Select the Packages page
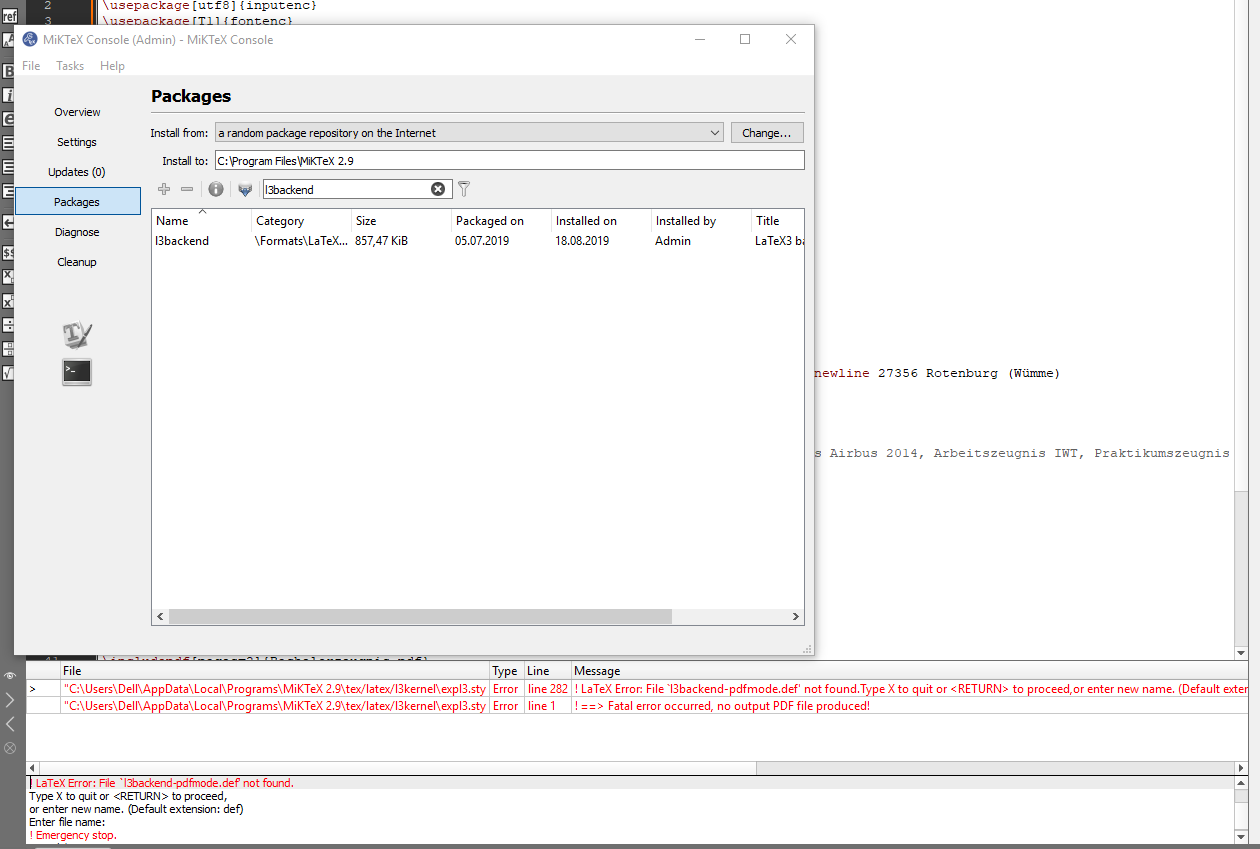Image resolution: width=1260 pixels, height=849 pixels. click(x=77, y=202)
